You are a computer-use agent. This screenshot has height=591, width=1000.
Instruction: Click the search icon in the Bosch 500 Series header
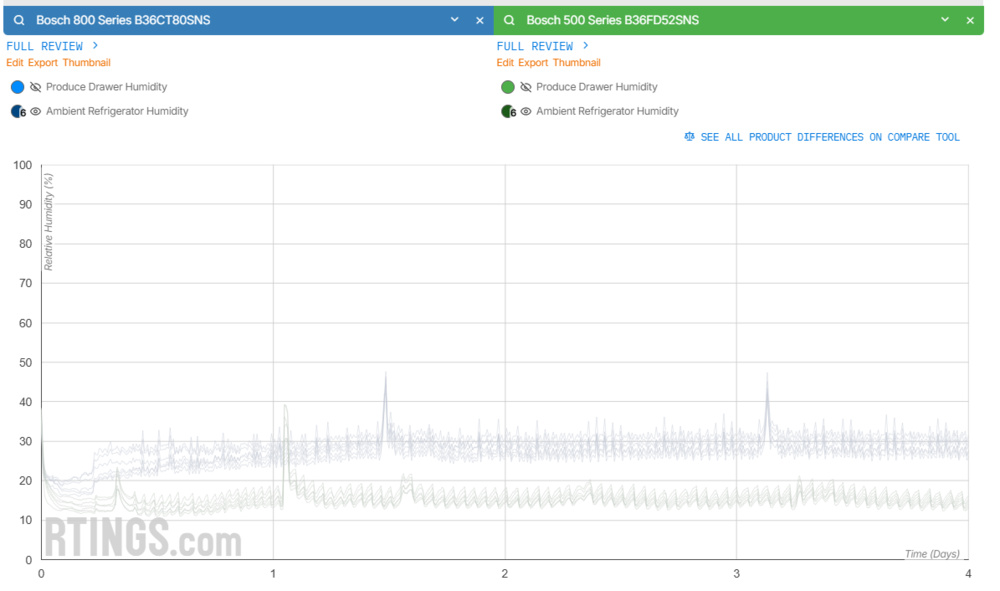pyautogui.click(x=508, y=19)
